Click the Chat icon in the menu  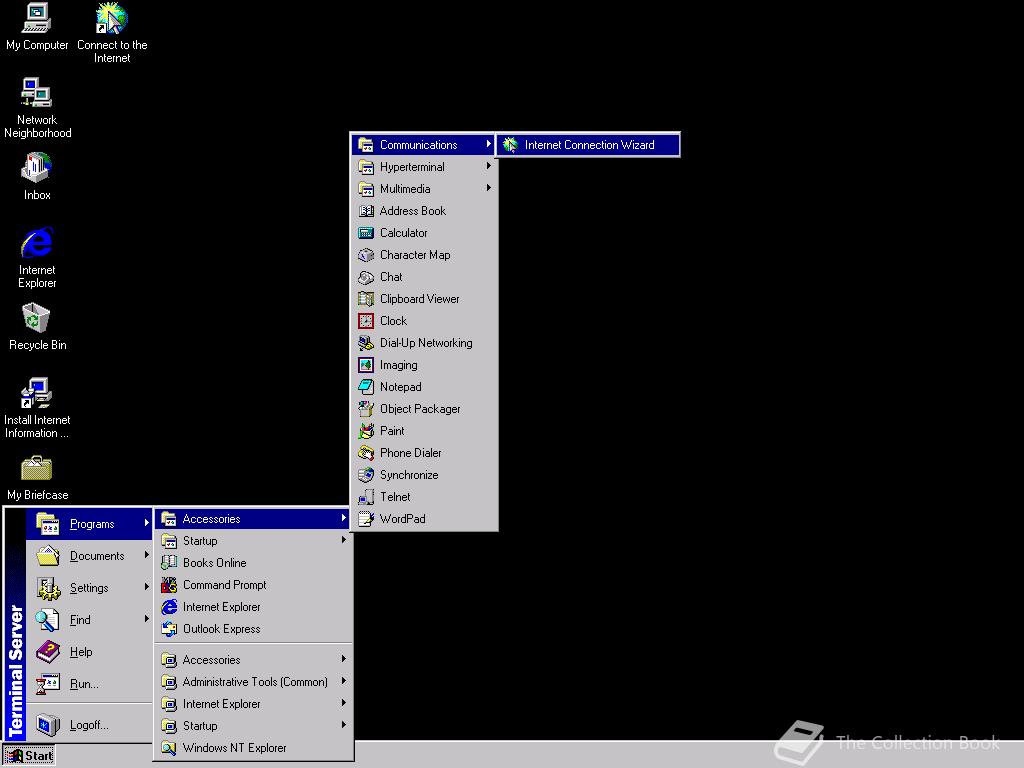366,277
